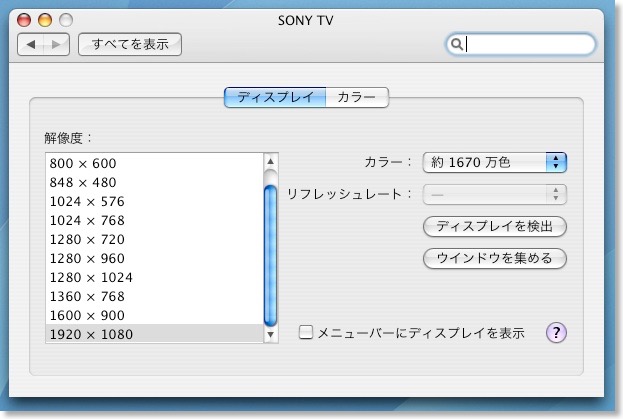Select the 1920 × 1080 resolution
The height and width of the screenshot is (419, 623).
coord(154,334)
